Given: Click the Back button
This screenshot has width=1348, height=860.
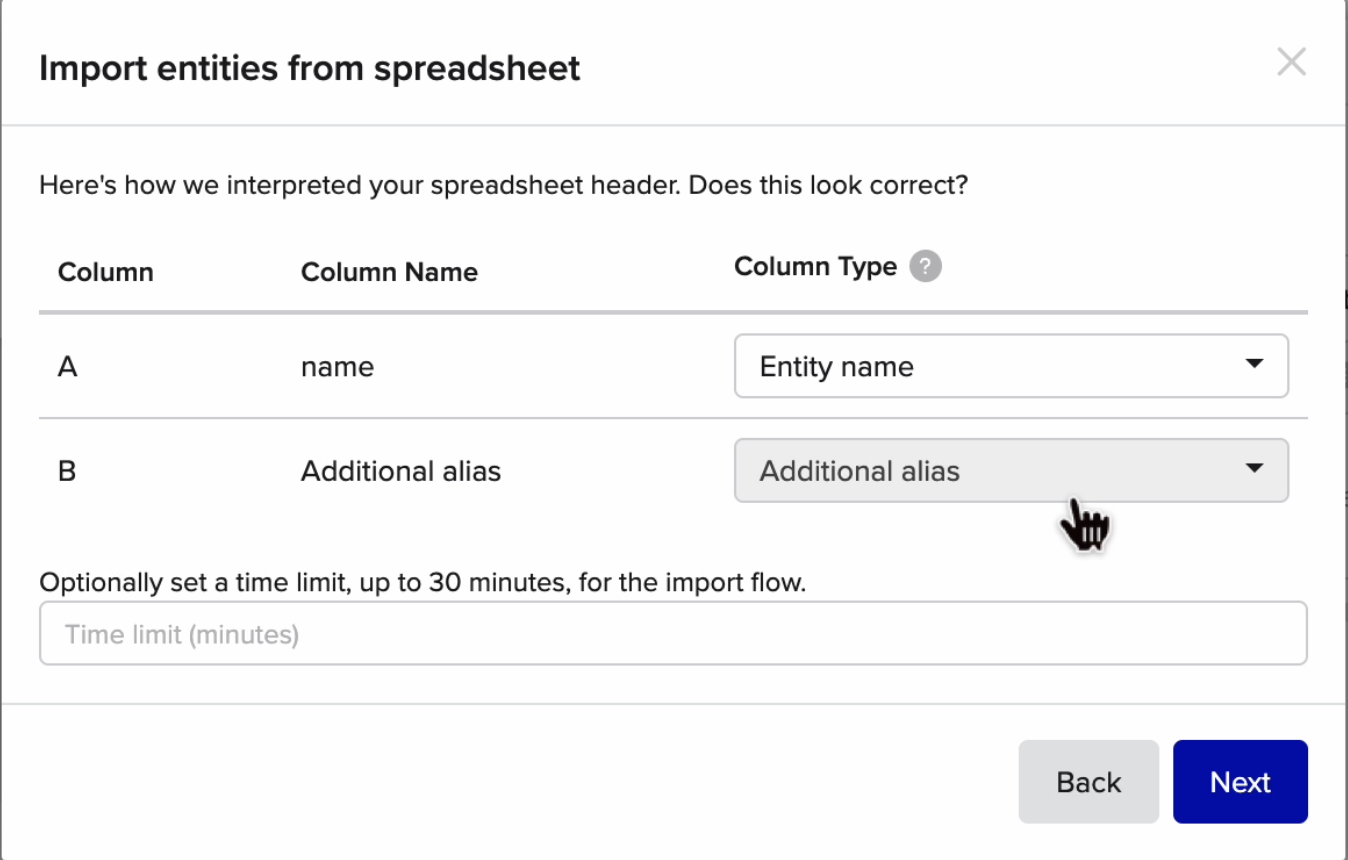Looking at the screenshot, I should (x=1088, y=782).
